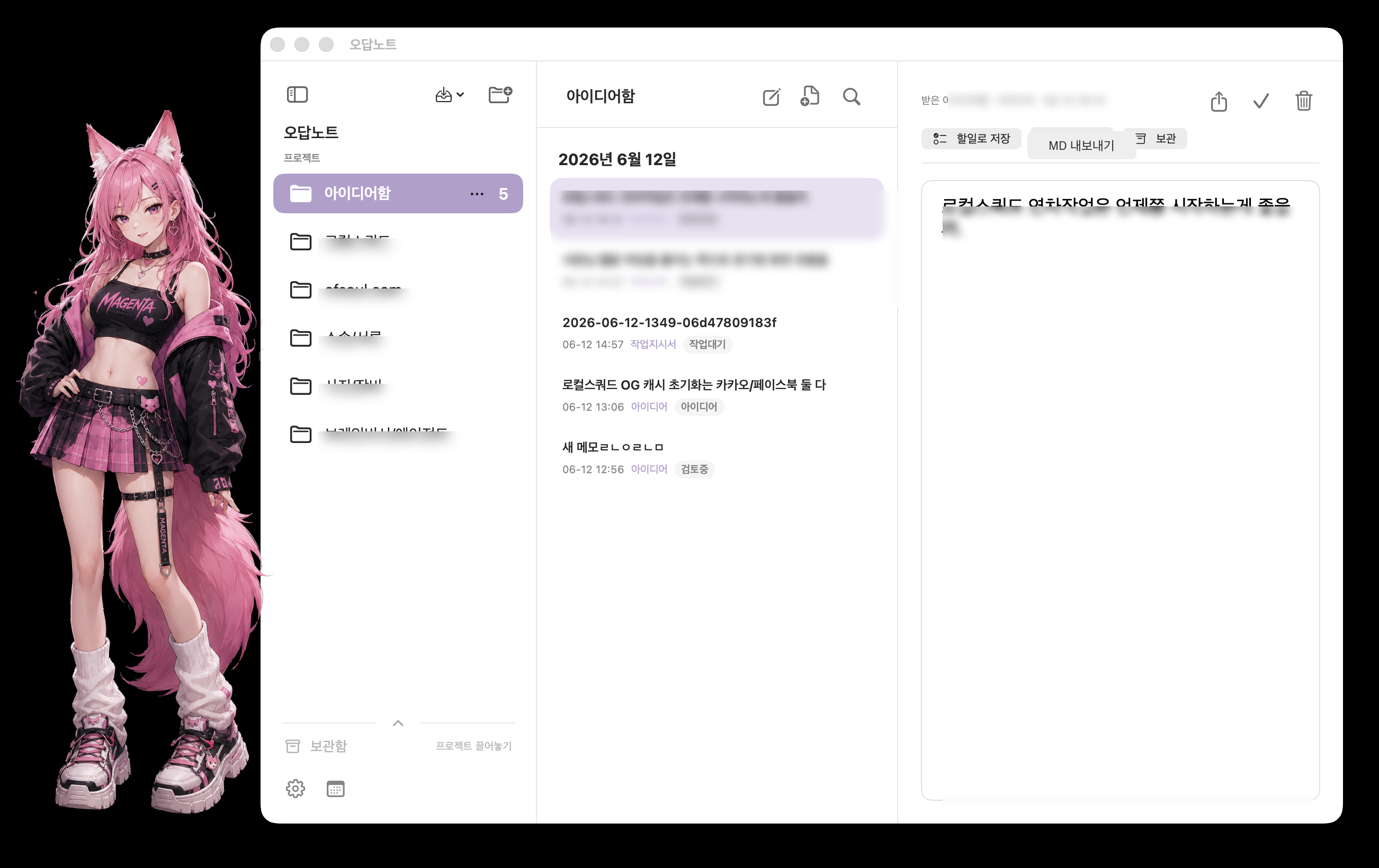Mark the note as done with checkmark
The width and height of the screenshot is (1379, 868).
(x=1261, y=101)
